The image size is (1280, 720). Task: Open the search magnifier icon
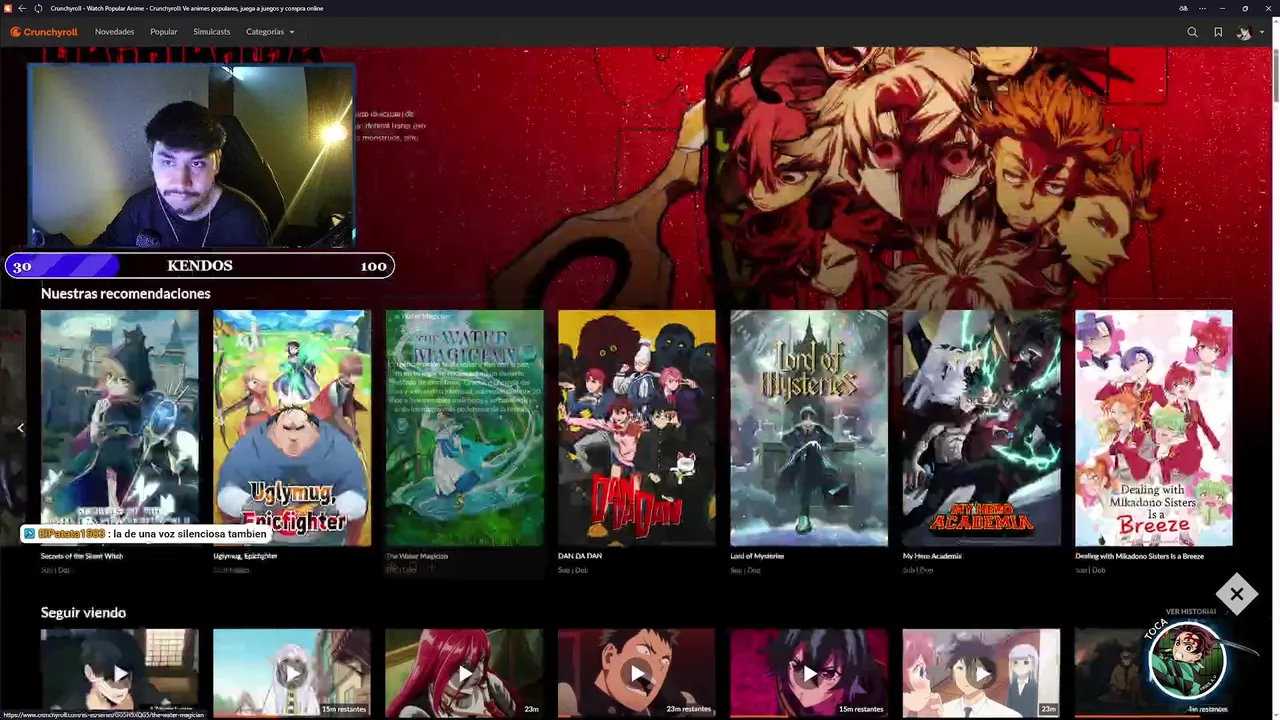tap(1192, 32)
